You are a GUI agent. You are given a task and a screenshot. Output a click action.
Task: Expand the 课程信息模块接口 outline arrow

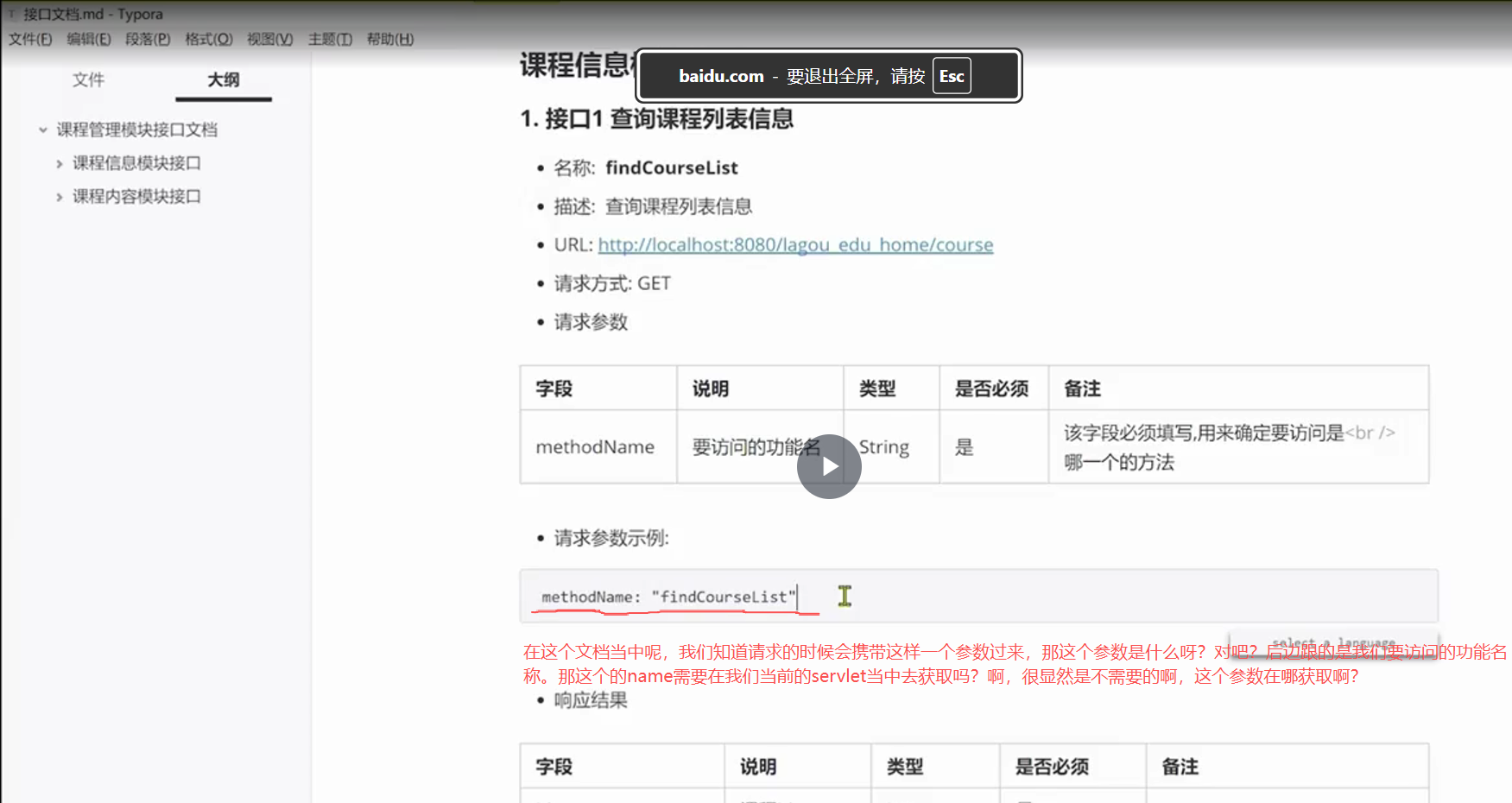point(59,163)
